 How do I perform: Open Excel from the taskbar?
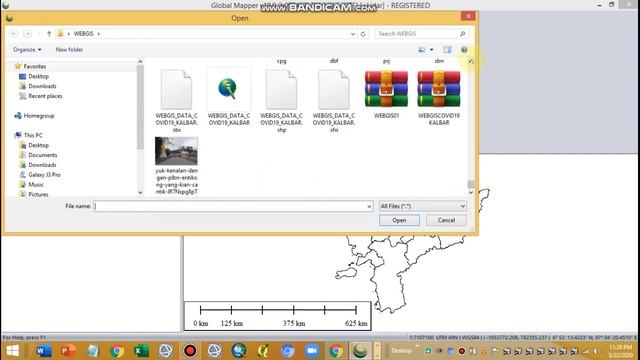(x=141, y=351)
